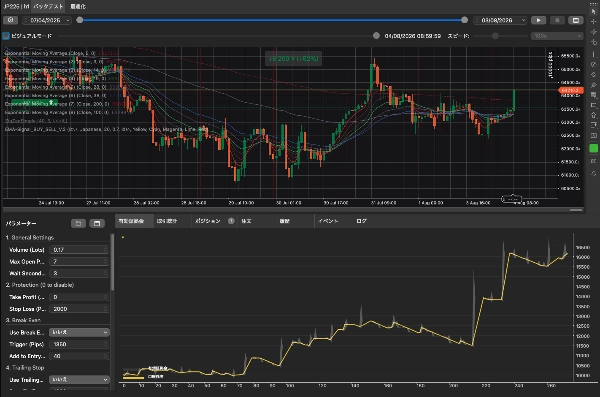Click the Max Open P.. field showing 7

[x=79, y=261]
